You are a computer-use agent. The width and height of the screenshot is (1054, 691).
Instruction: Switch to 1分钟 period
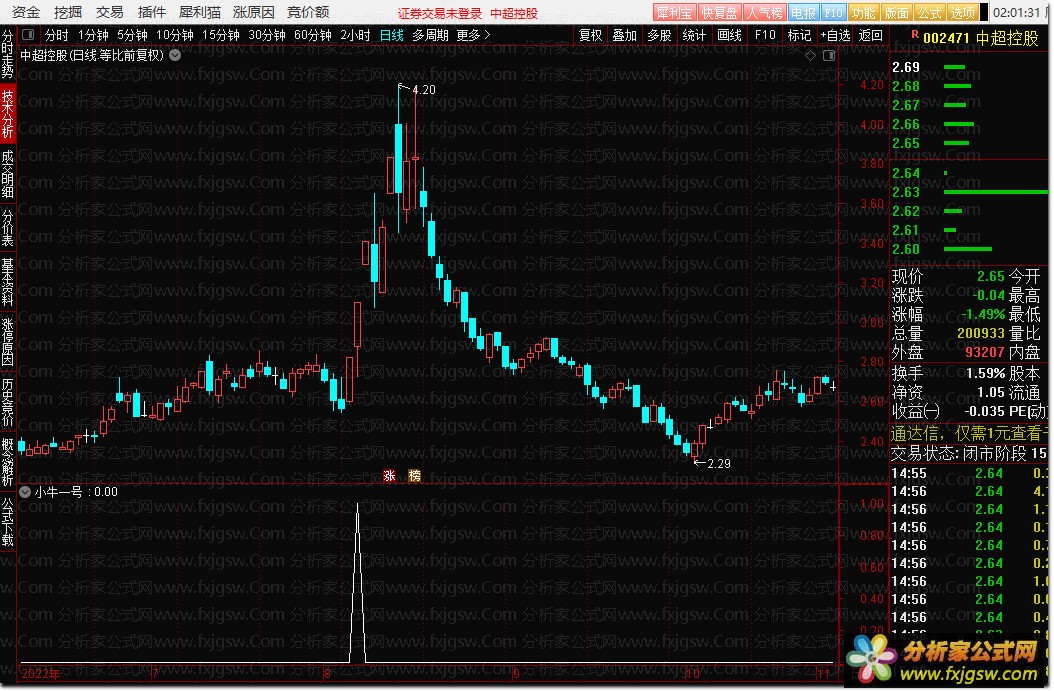pyautogui.click(x=93, y=35)
